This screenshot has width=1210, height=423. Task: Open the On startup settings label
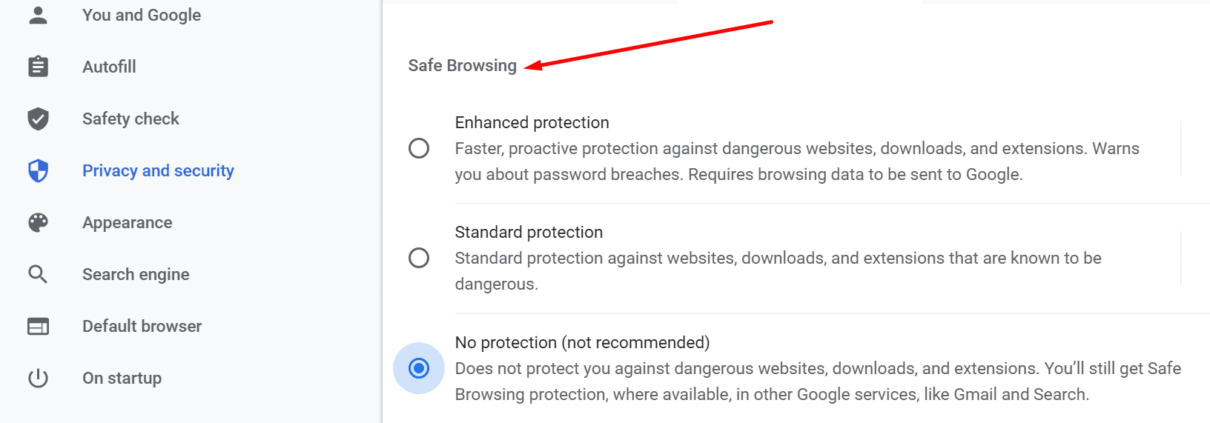click(x=122, y=378)
